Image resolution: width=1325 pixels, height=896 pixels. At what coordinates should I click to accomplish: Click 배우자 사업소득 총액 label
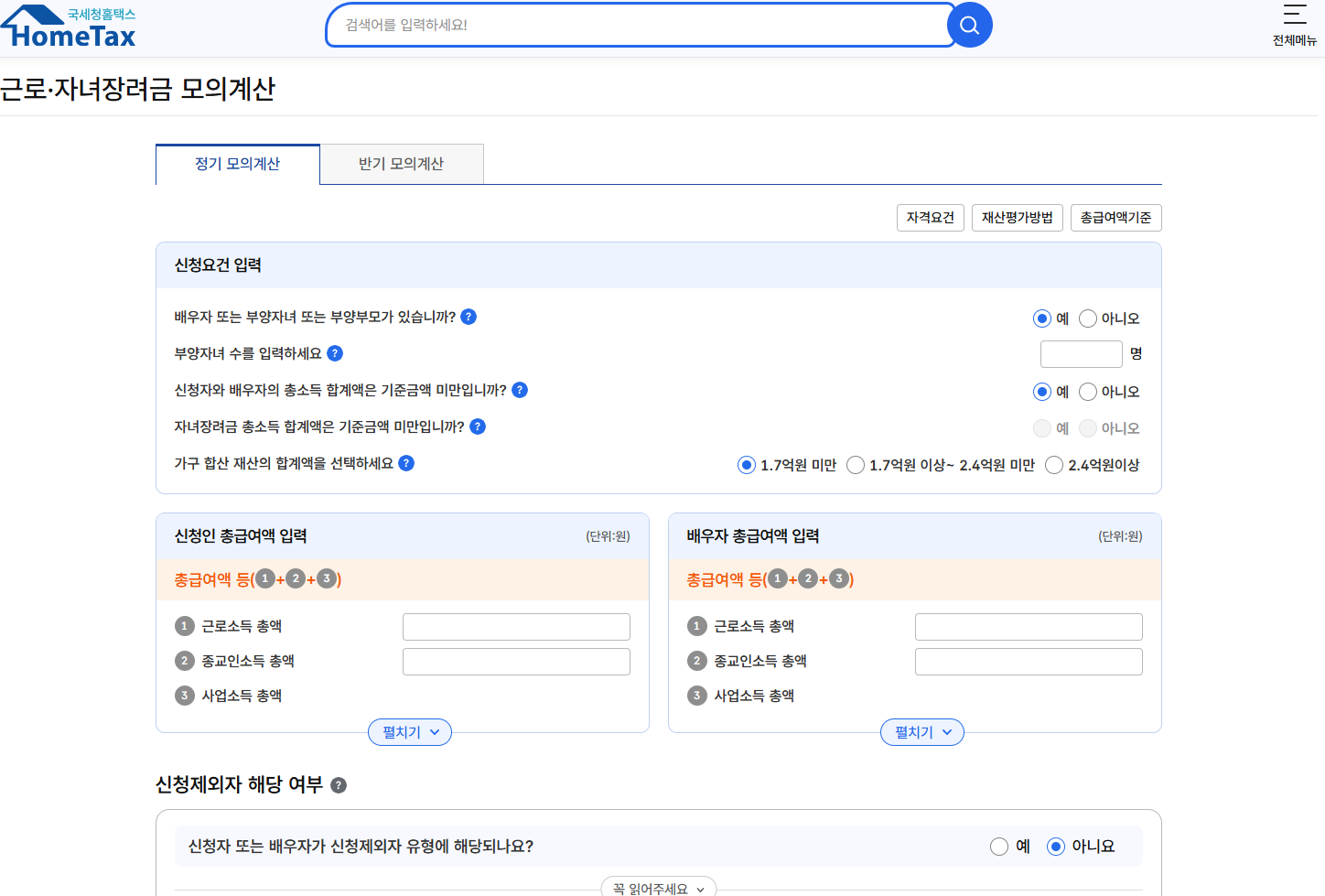(754, 696)
